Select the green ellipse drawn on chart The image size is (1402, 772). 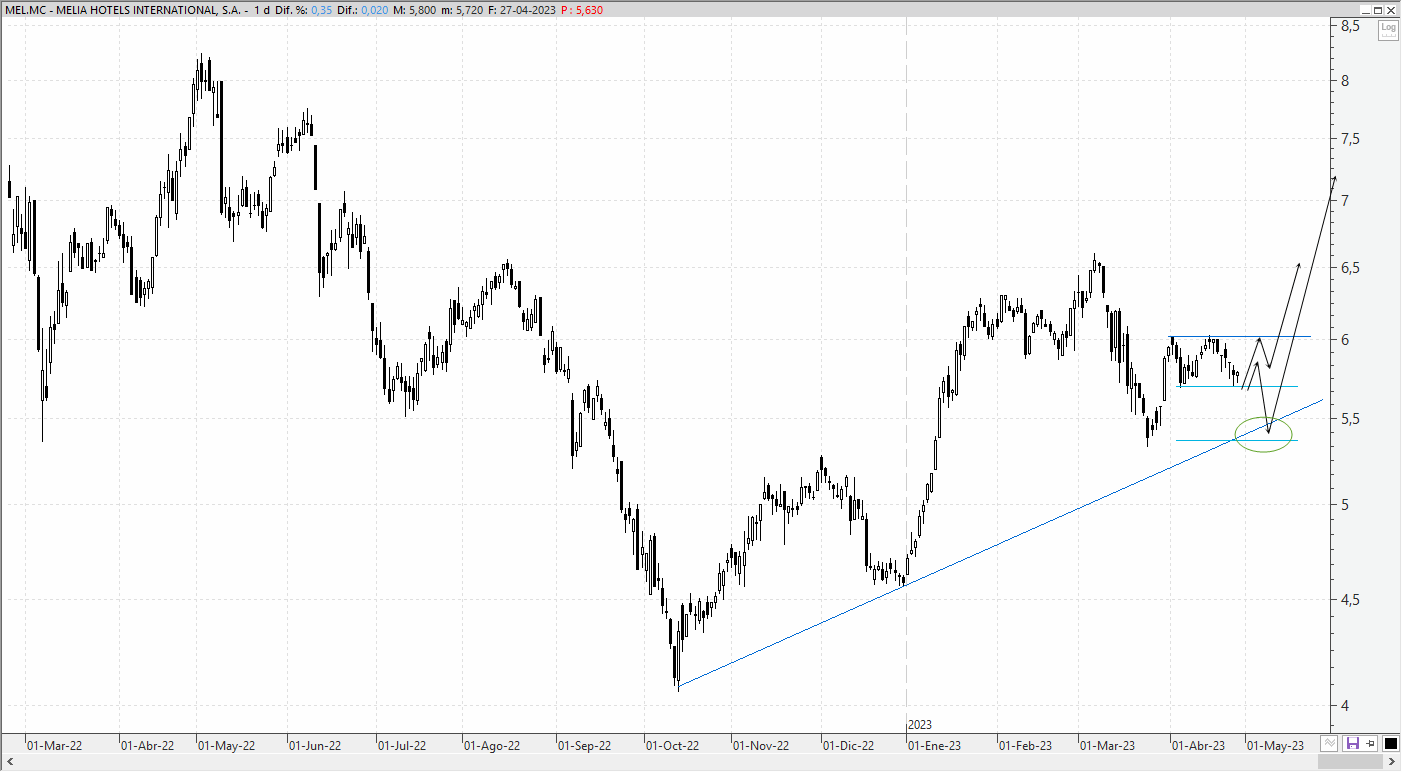[x=1266, y=434]
